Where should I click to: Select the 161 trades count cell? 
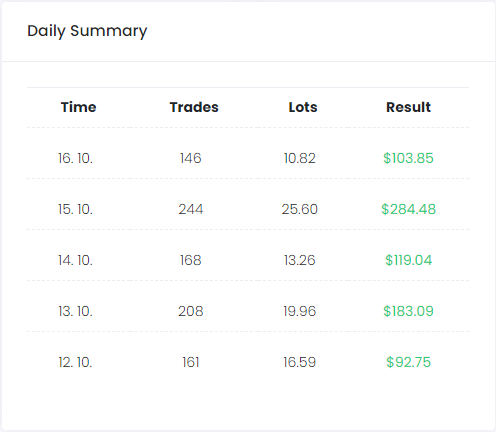[191, 362]
